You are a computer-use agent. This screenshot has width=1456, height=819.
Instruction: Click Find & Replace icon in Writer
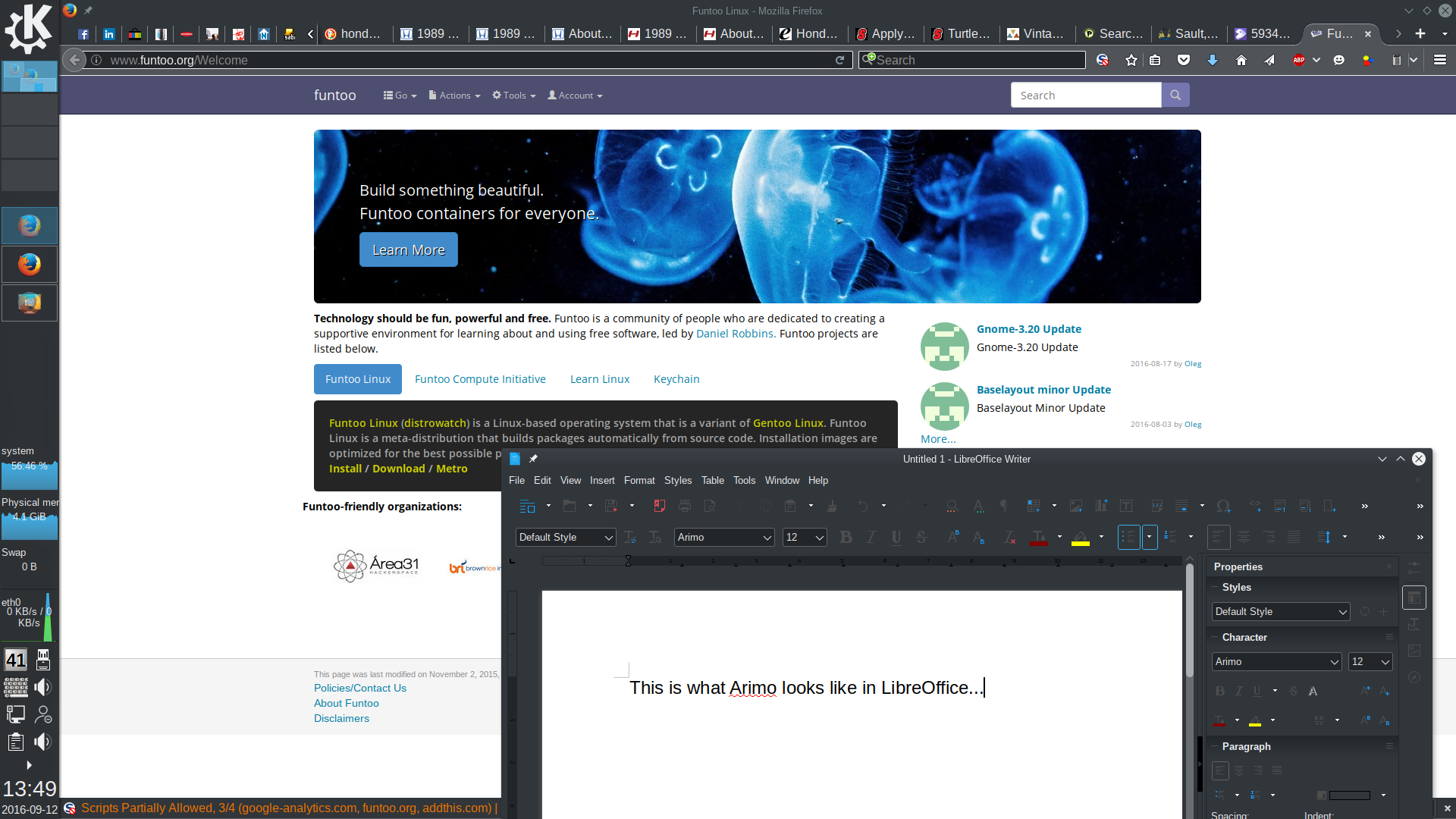point(952,506)
